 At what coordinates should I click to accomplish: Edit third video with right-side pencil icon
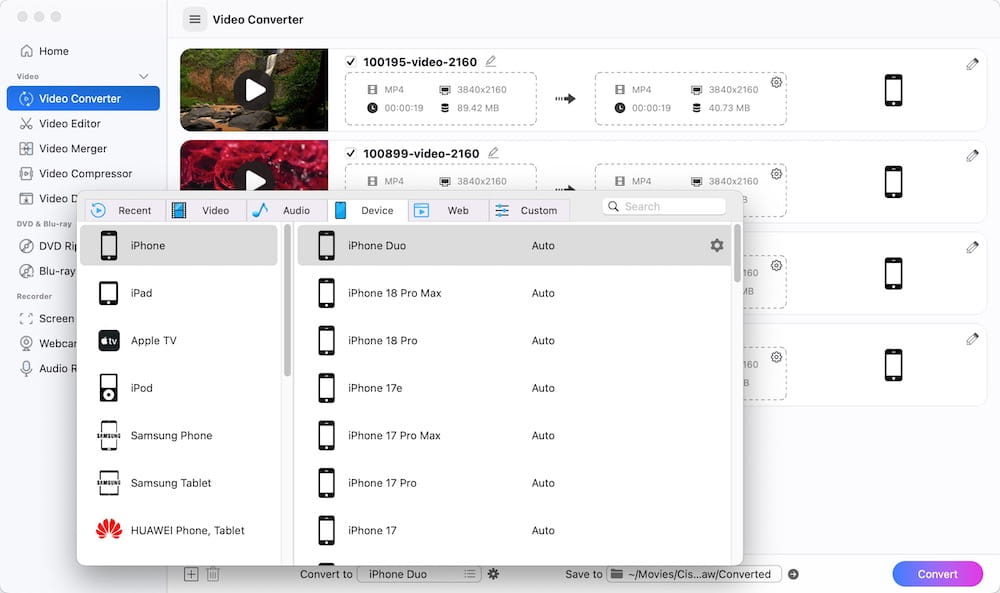click(x=972, y=247)
